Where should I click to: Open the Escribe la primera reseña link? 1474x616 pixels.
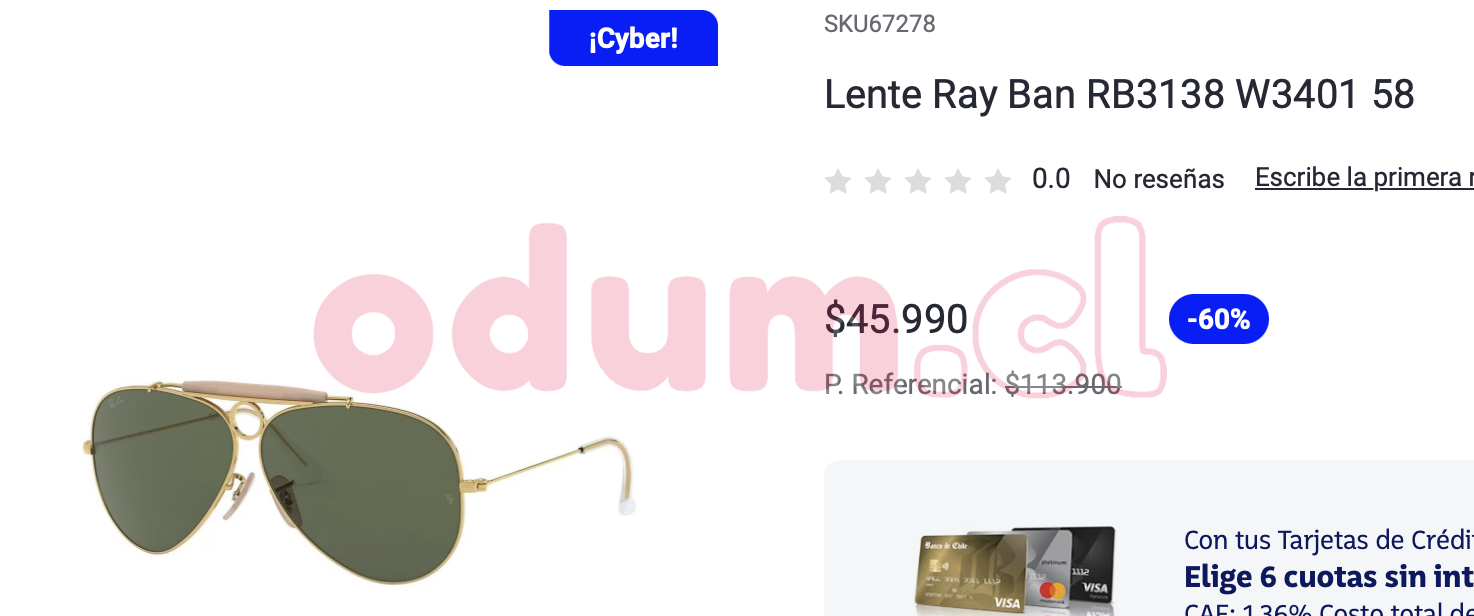pos(1364,178)
